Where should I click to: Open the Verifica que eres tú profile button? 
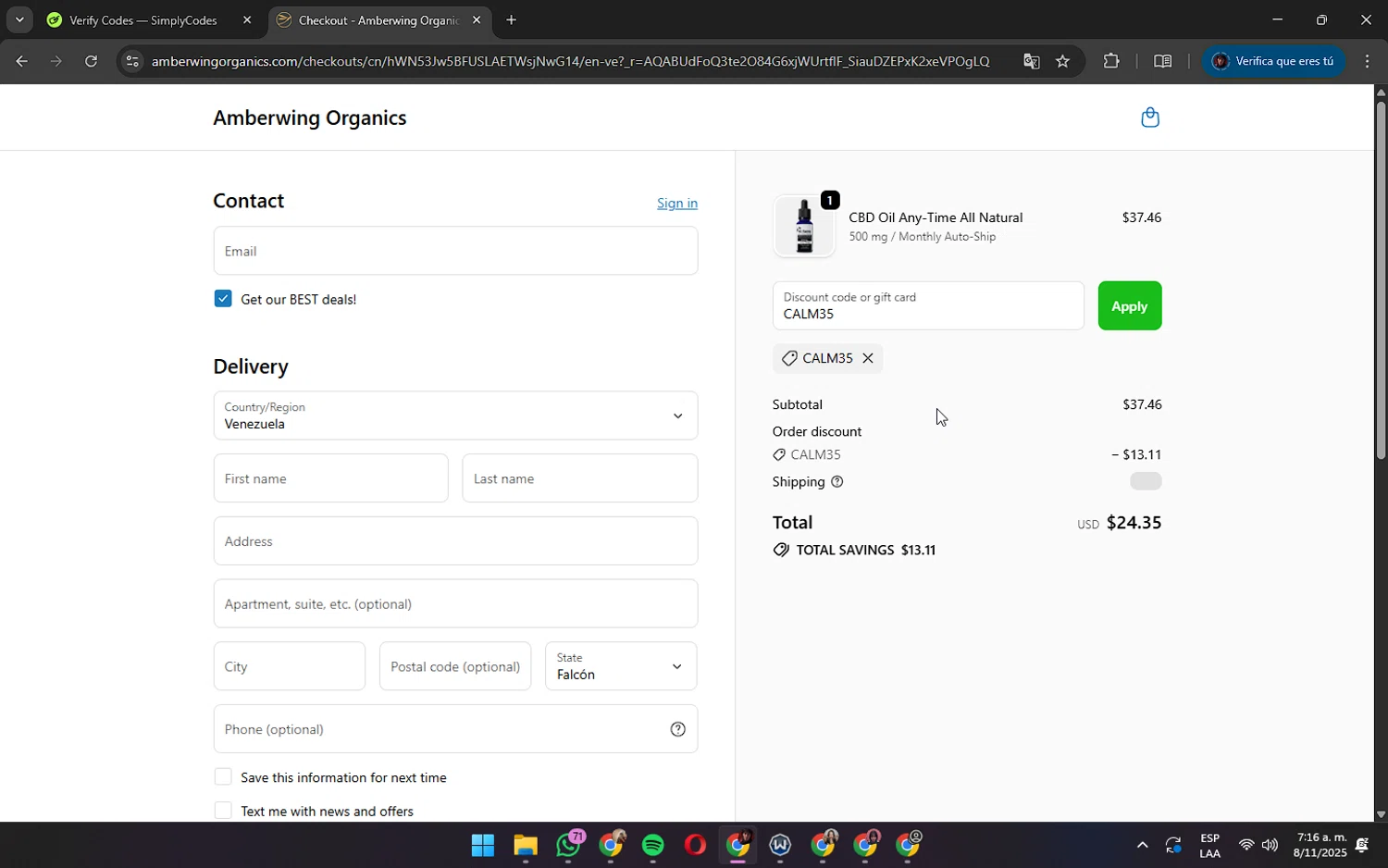(1273, 61)
